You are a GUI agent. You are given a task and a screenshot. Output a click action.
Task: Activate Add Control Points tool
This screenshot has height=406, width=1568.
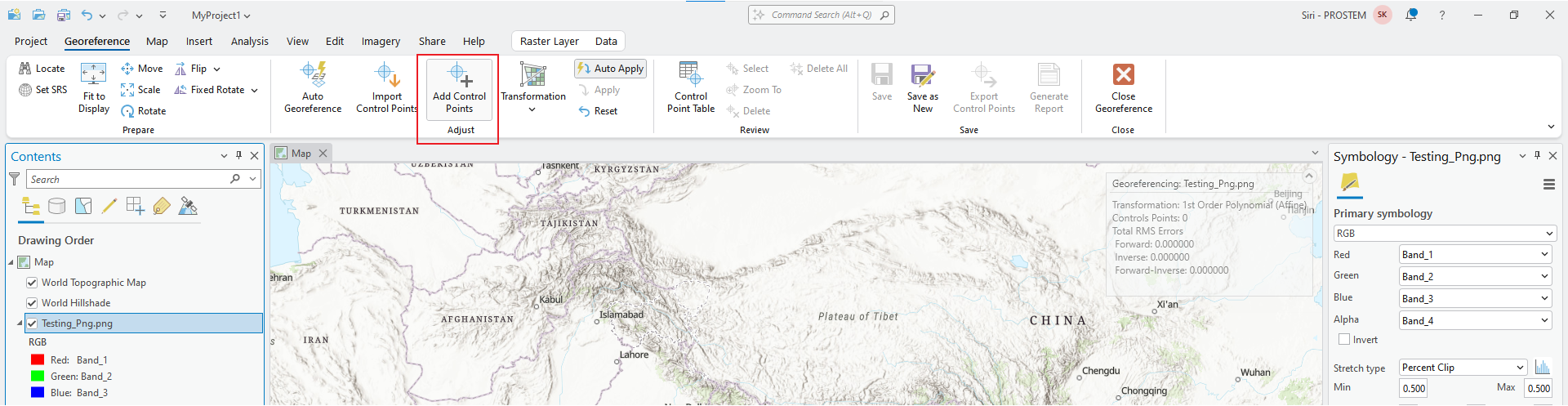459,88
